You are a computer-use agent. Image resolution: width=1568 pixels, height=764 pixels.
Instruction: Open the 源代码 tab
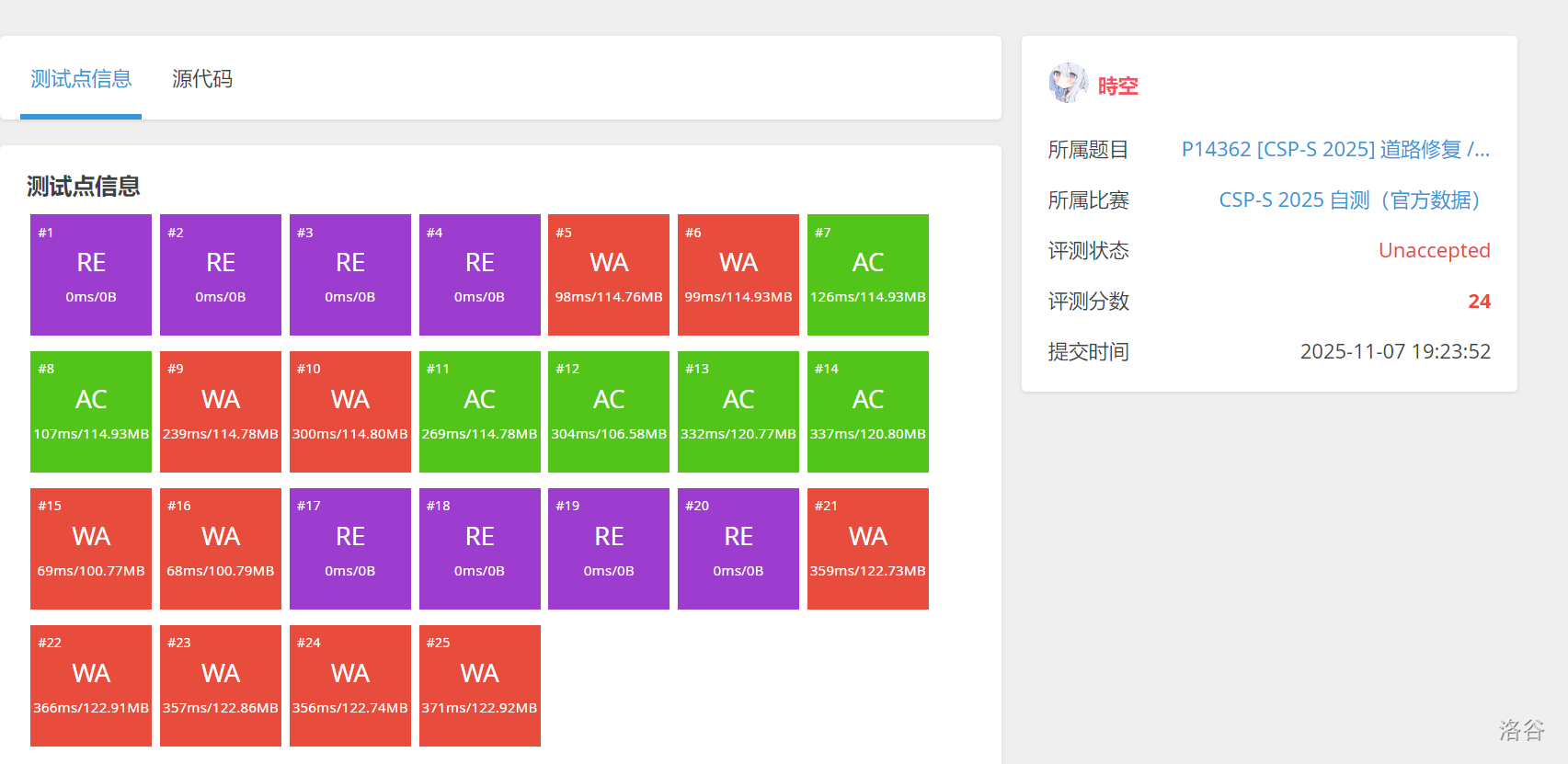(x=202, y=79)
